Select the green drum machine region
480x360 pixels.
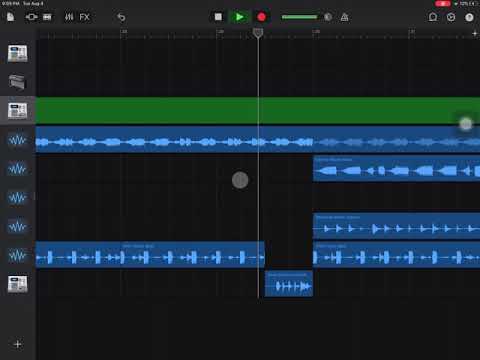258,110
